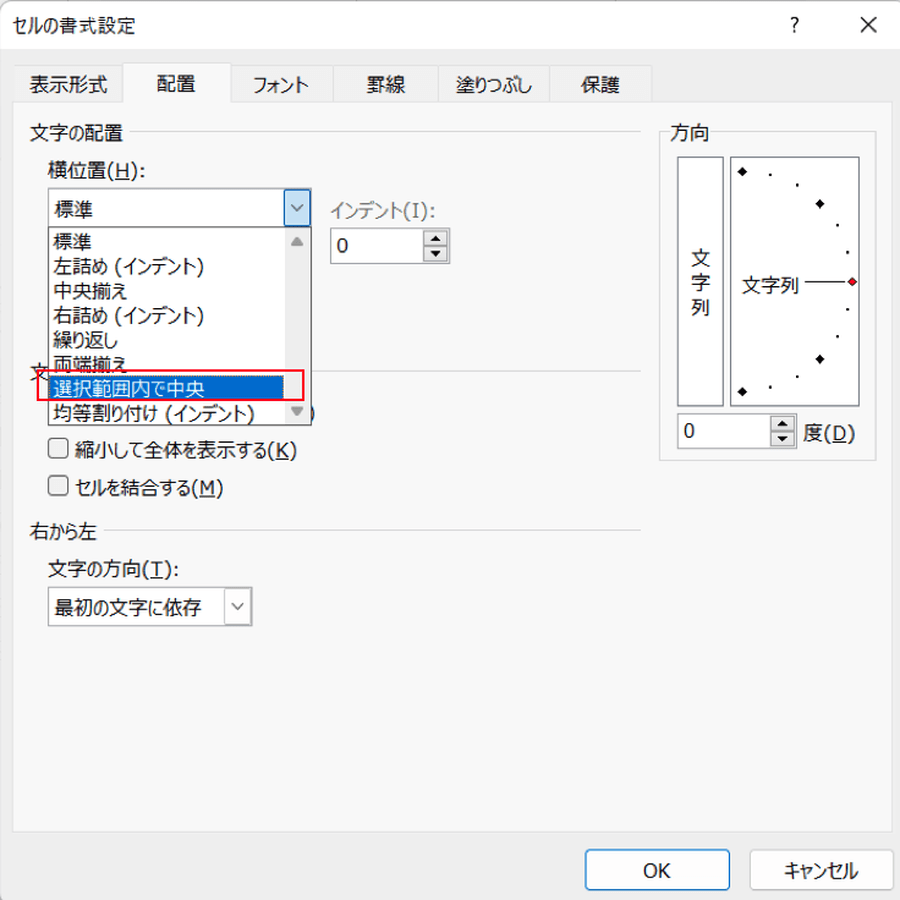This screenshot has height=900, width=900.
Task: Enable 縮小して全体を表示する checkbox
Action: 58,448
